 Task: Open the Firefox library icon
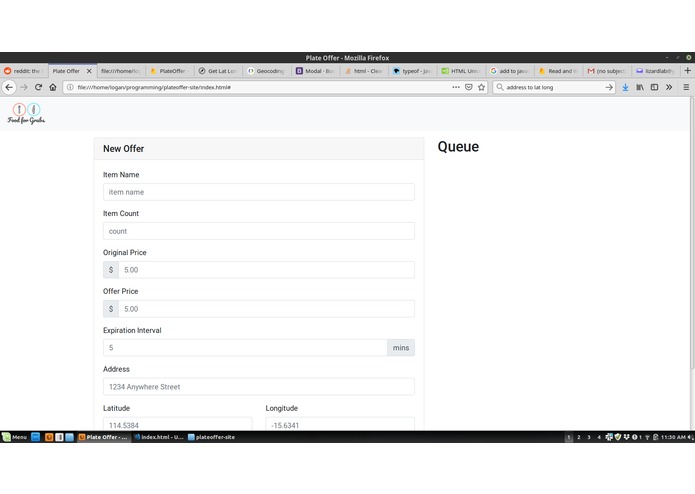pyautogui.click(x=640, y=87)
